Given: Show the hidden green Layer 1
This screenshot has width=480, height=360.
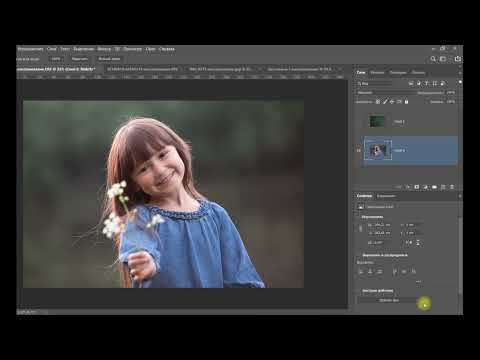Looking at the screenshot, I should [359, 122].
